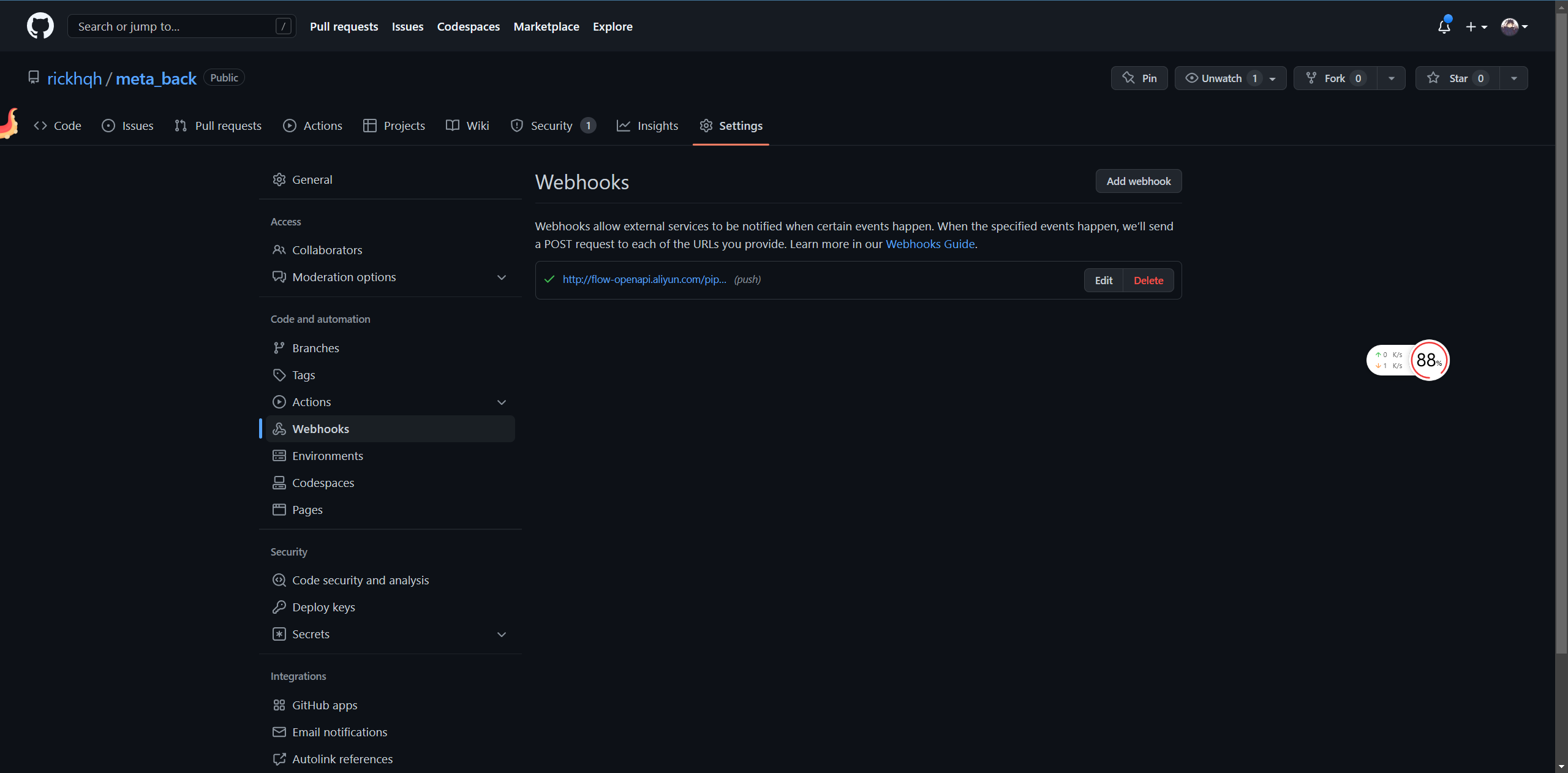Open Autolink references via its icon
The image size is (1568, 773).
(x=279, y=759)
